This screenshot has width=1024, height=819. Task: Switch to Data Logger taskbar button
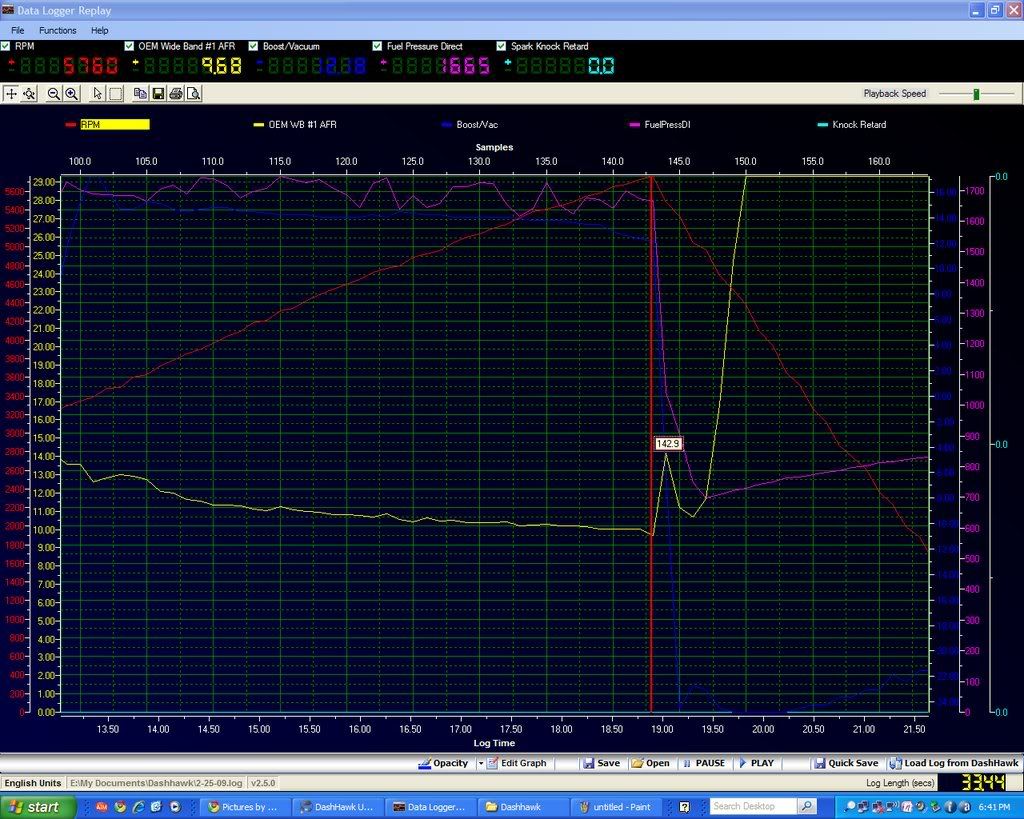430,807
